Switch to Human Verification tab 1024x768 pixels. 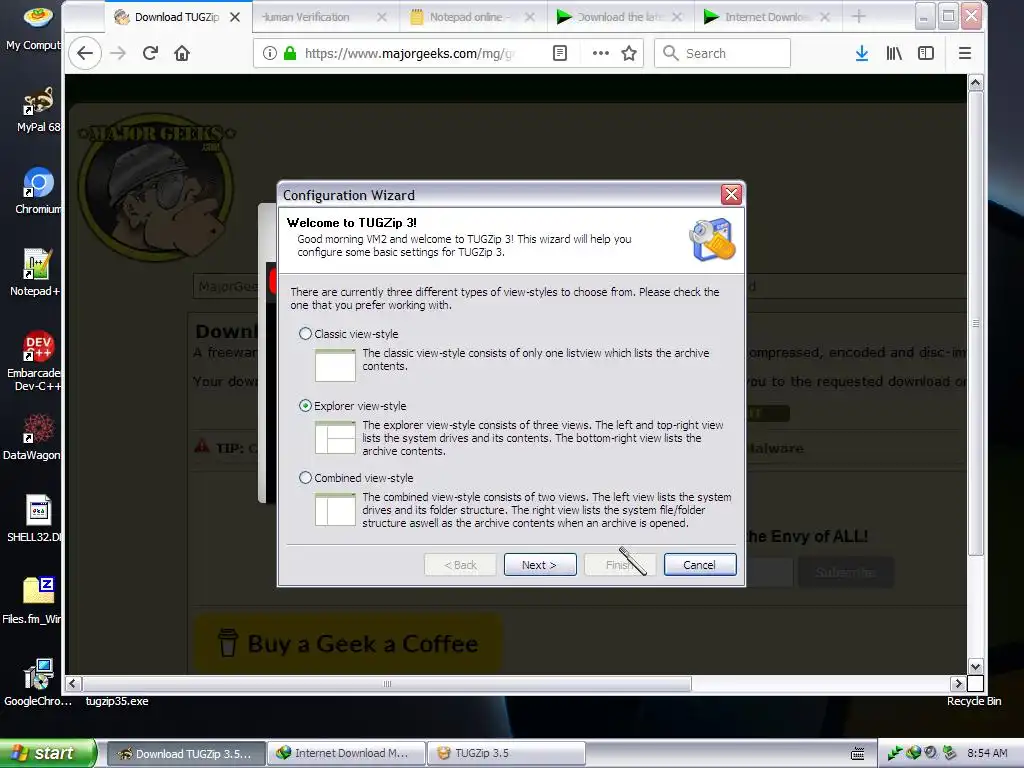click(323, 17)
